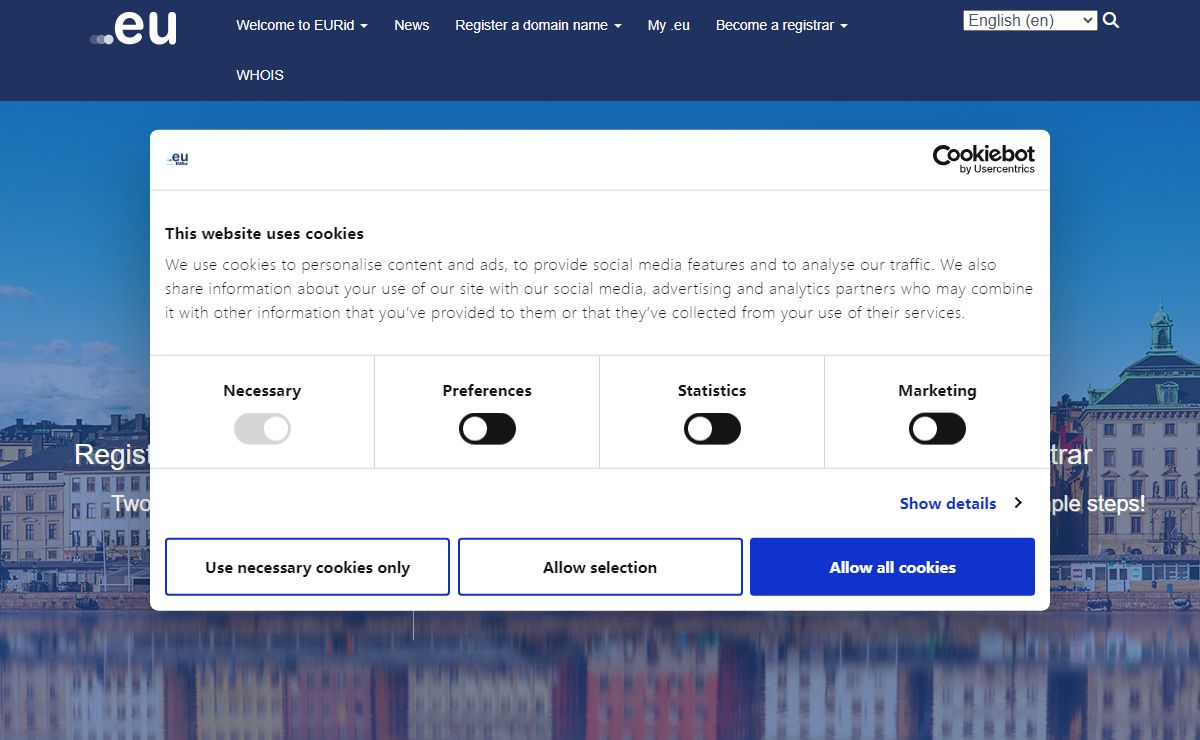Click the 'Necessary' category label

click(x=262, y=391)
